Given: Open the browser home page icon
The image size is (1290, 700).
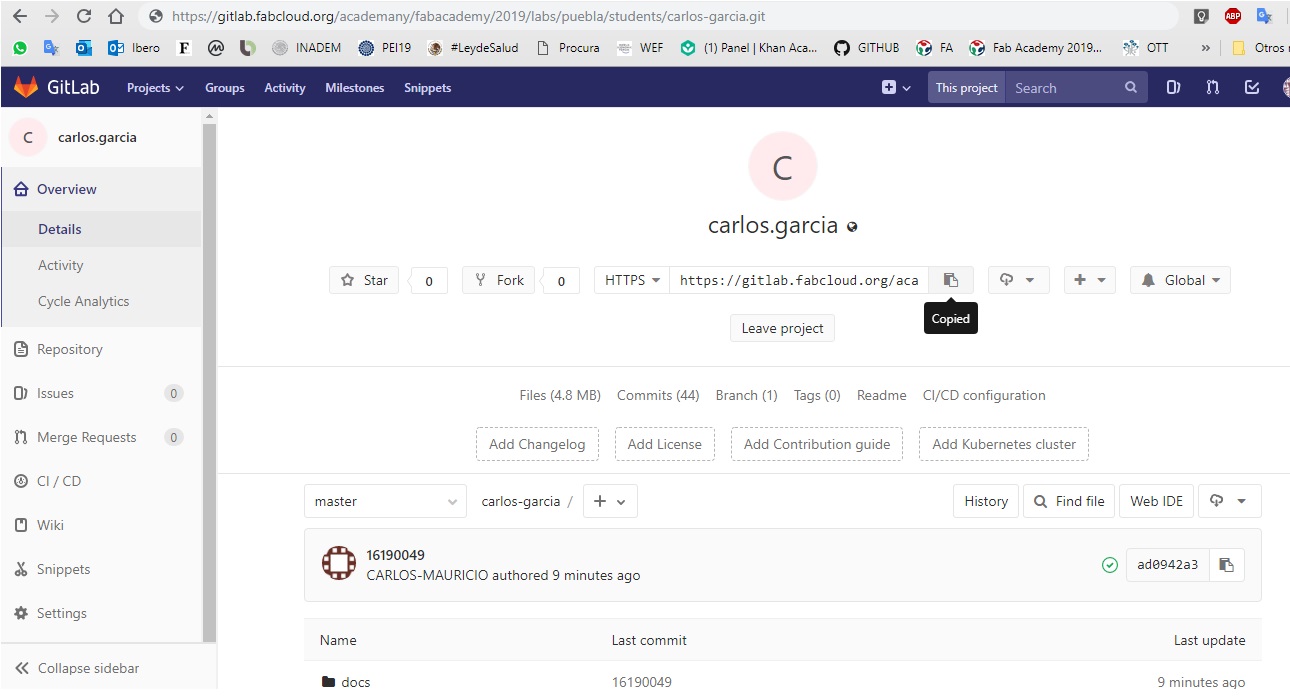Looking at the screenshot, I should pos(116,16).
